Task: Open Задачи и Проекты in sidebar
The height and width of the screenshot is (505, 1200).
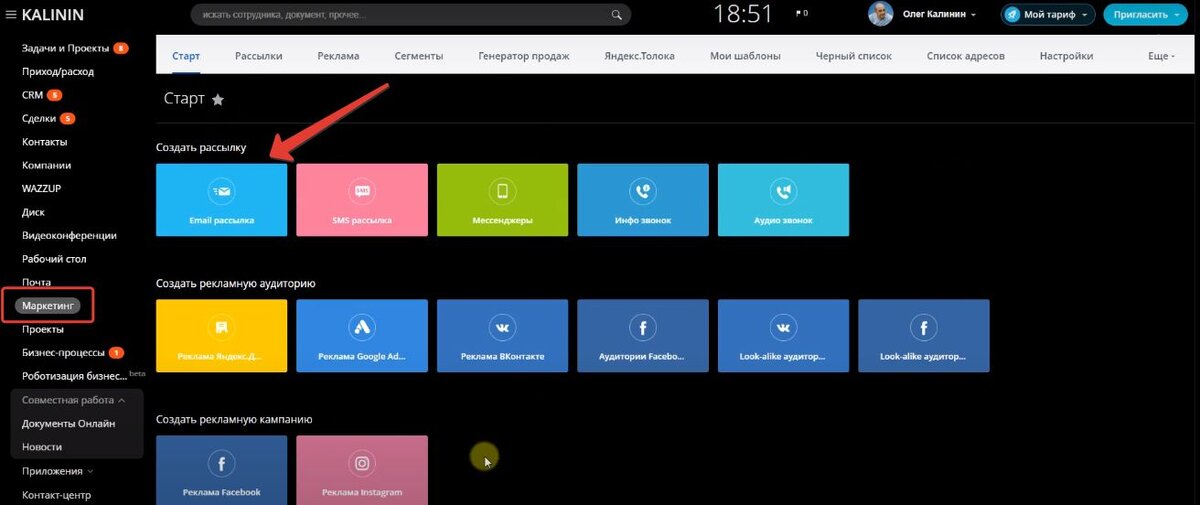Action: pos(66,48)
